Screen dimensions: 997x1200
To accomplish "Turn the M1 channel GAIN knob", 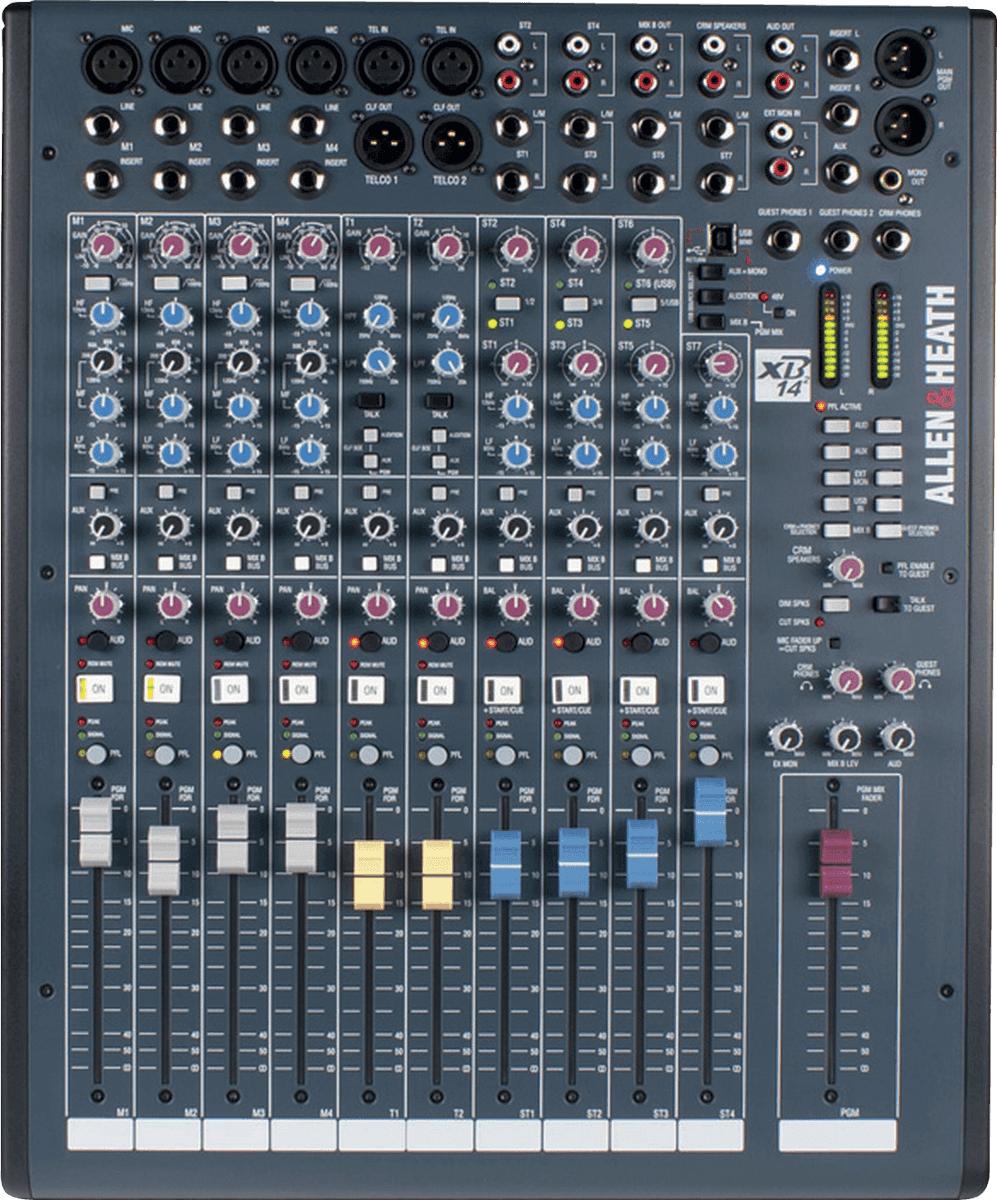I will [105, 248].
